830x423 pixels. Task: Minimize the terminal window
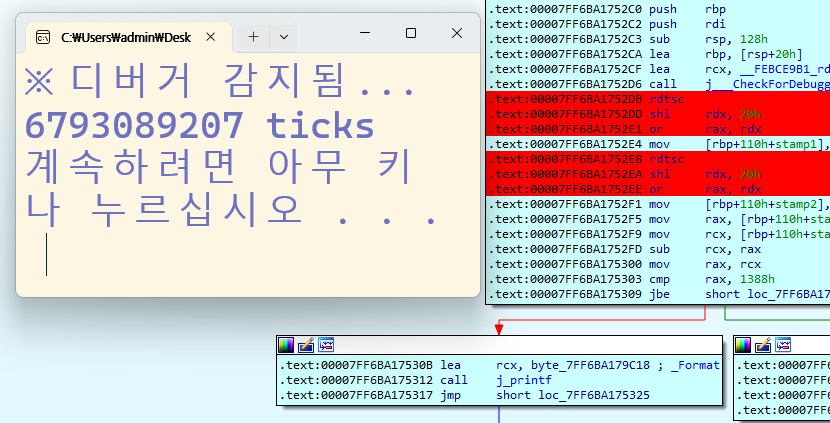click(x=364, y=33)
